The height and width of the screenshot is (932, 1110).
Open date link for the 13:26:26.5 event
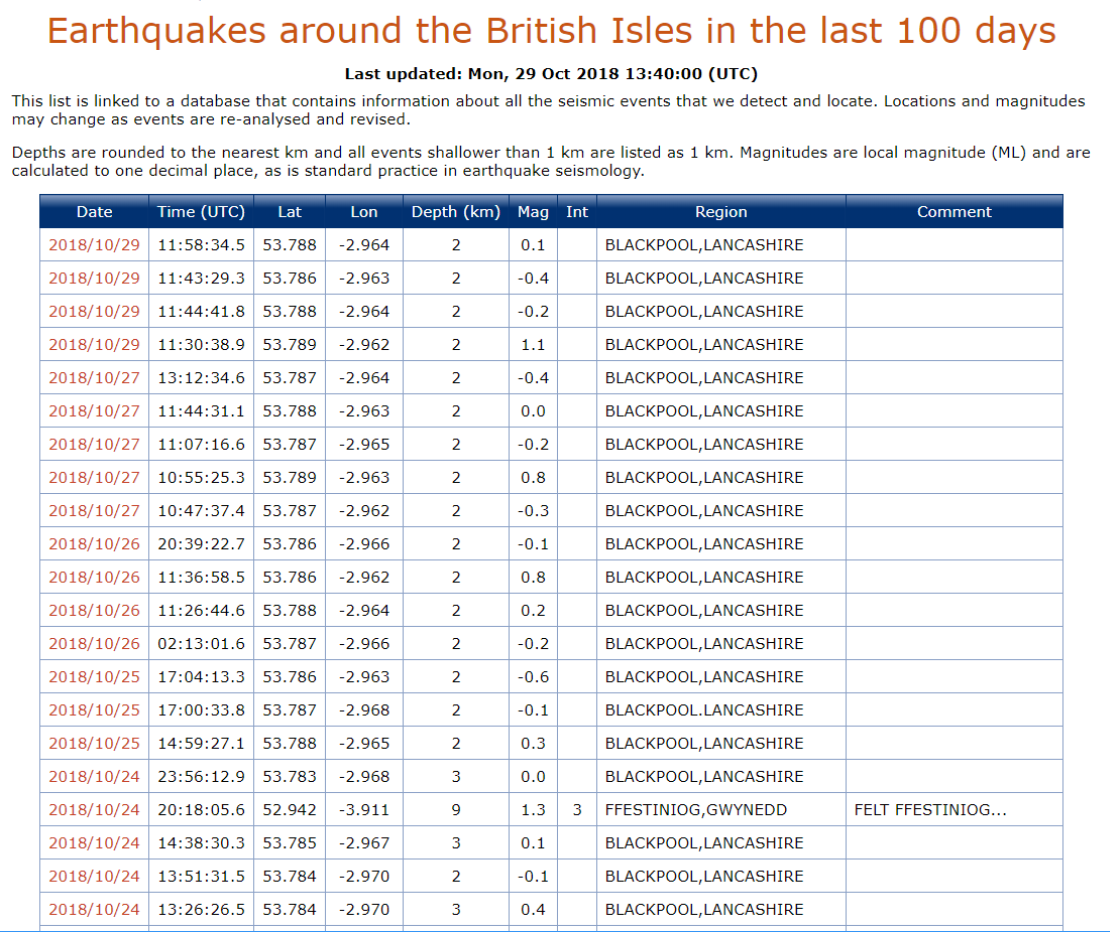click(94, 909)
